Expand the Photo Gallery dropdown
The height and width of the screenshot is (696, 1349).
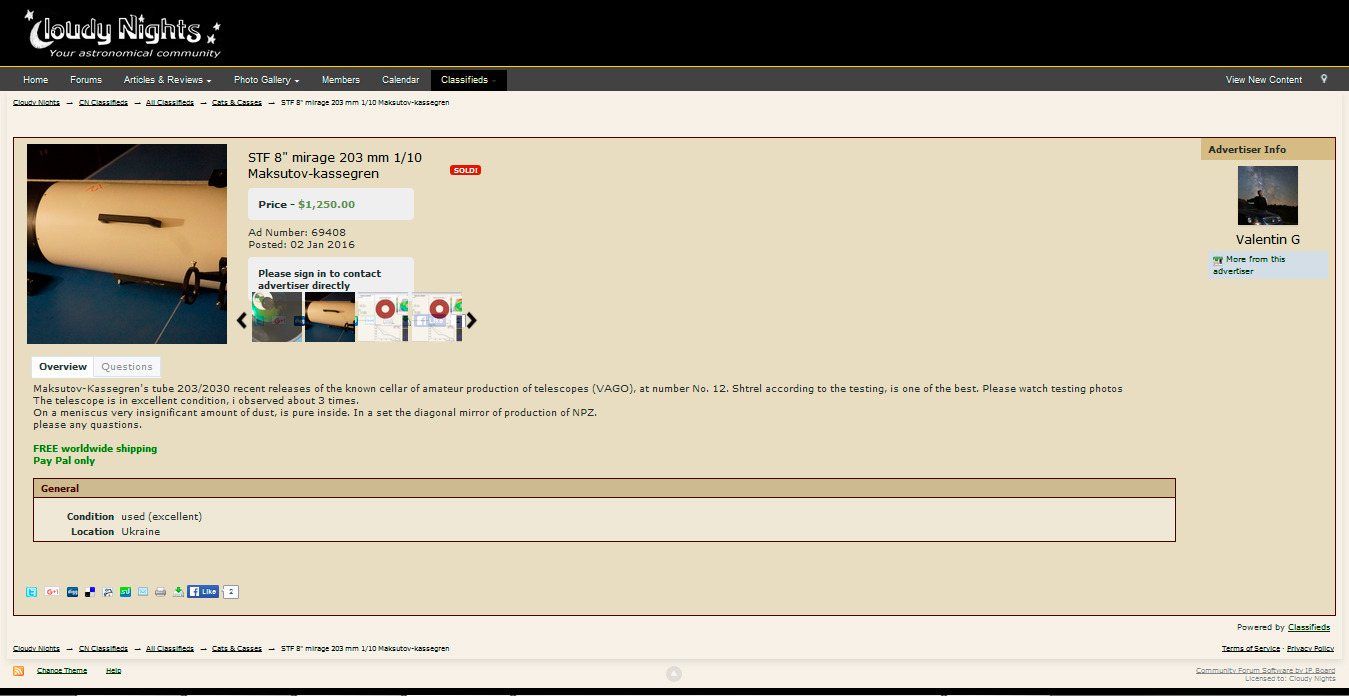[266, 80]
